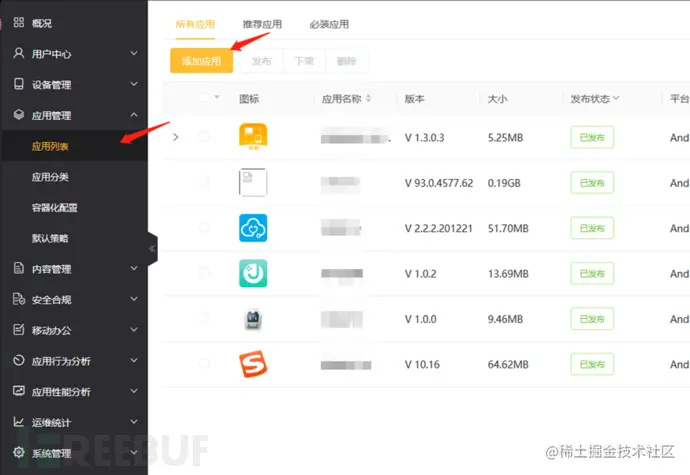Image resolution: width=690 pixels, height=475 pixels.
Task: Select the checkbox for the V 2.2.2.201221 row
Action: pyautogui.click(x=204, y=228)
